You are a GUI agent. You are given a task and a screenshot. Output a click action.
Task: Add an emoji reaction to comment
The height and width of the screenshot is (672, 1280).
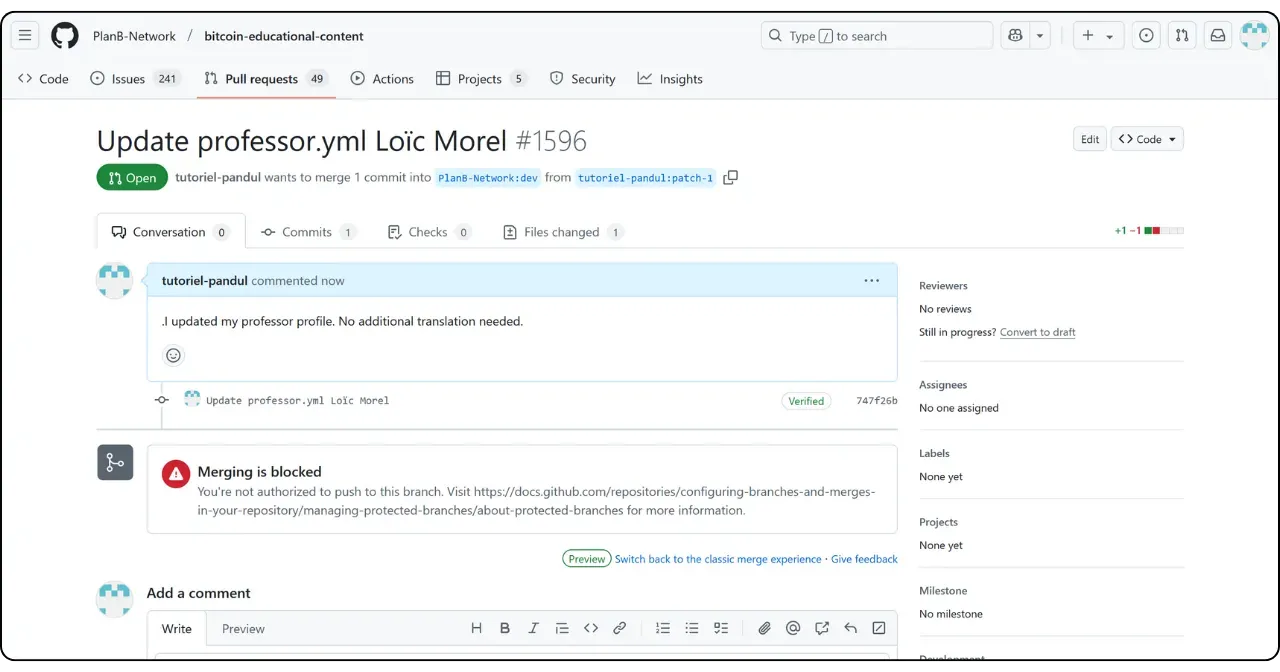click(173, 355)
